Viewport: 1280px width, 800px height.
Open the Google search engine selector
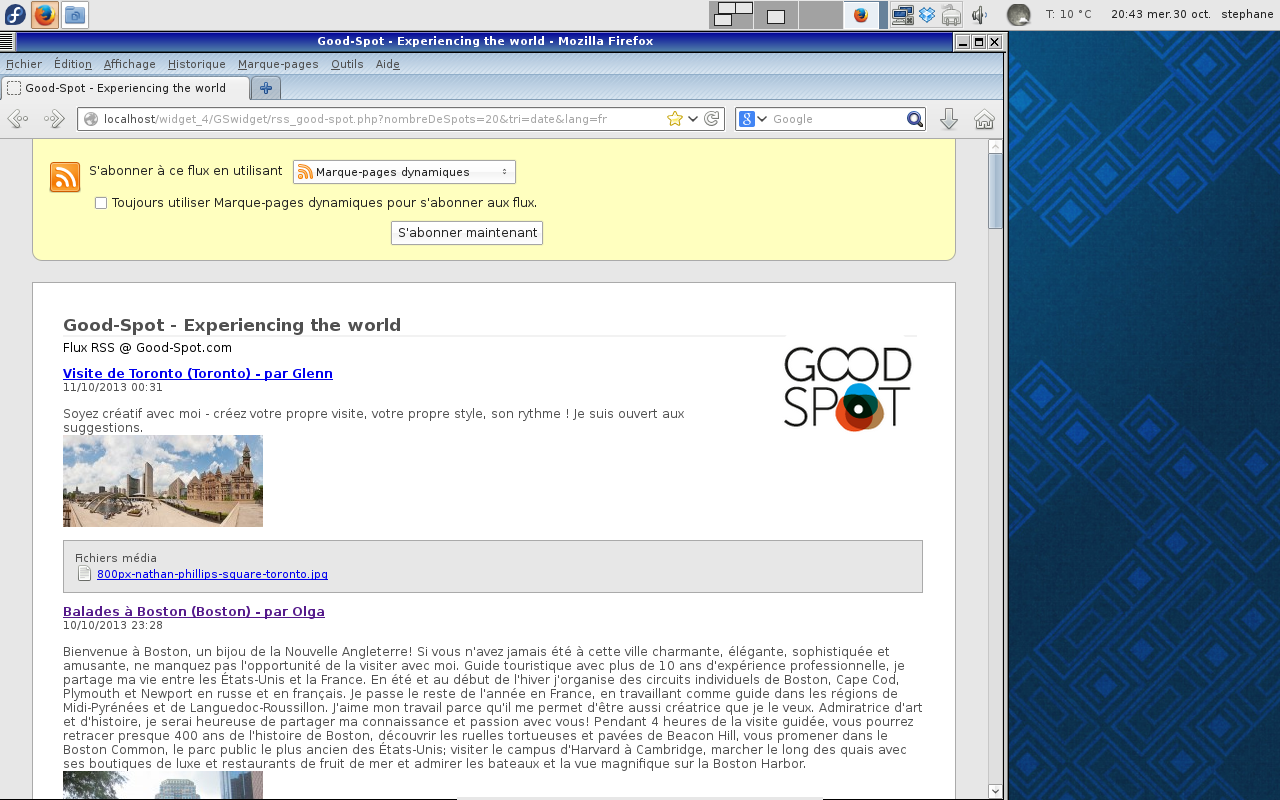click(753, 119)
